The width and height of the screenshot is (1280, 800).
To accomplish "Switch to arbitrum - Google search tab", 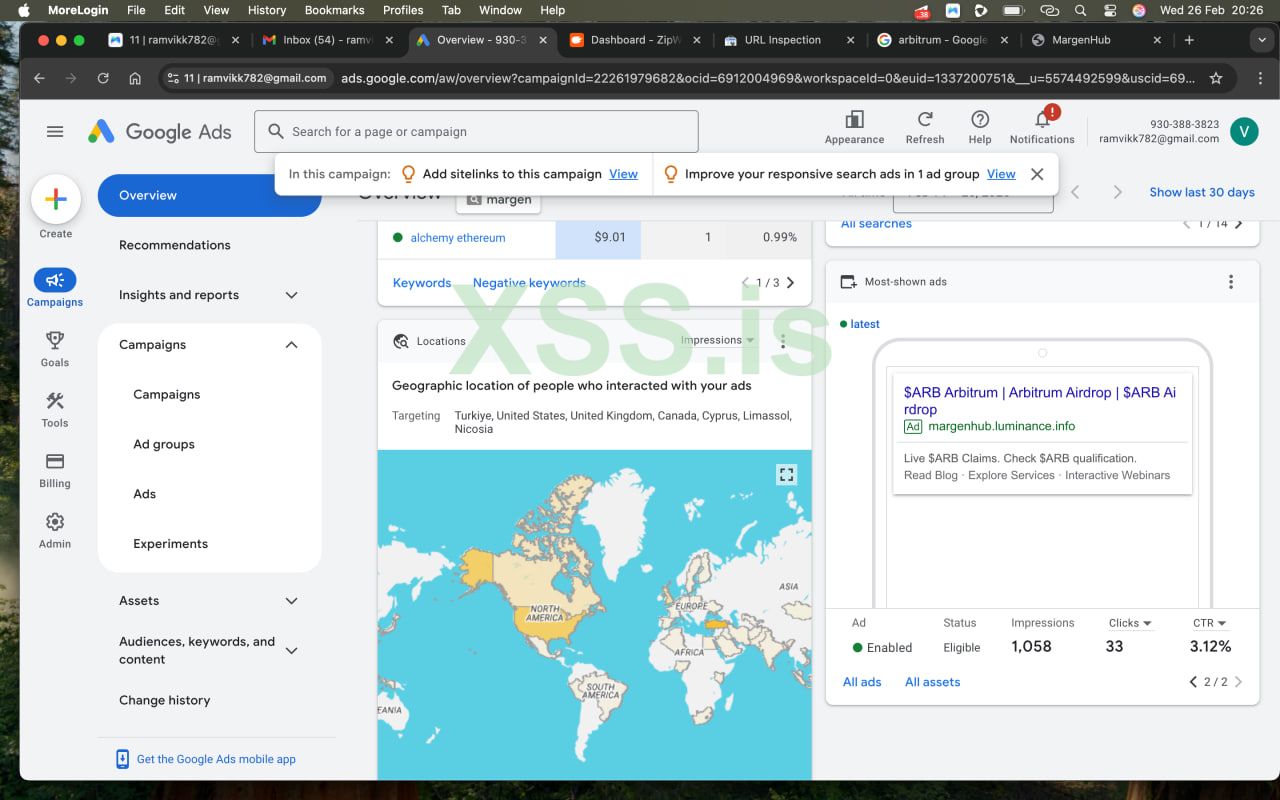I will coord(940,40).
